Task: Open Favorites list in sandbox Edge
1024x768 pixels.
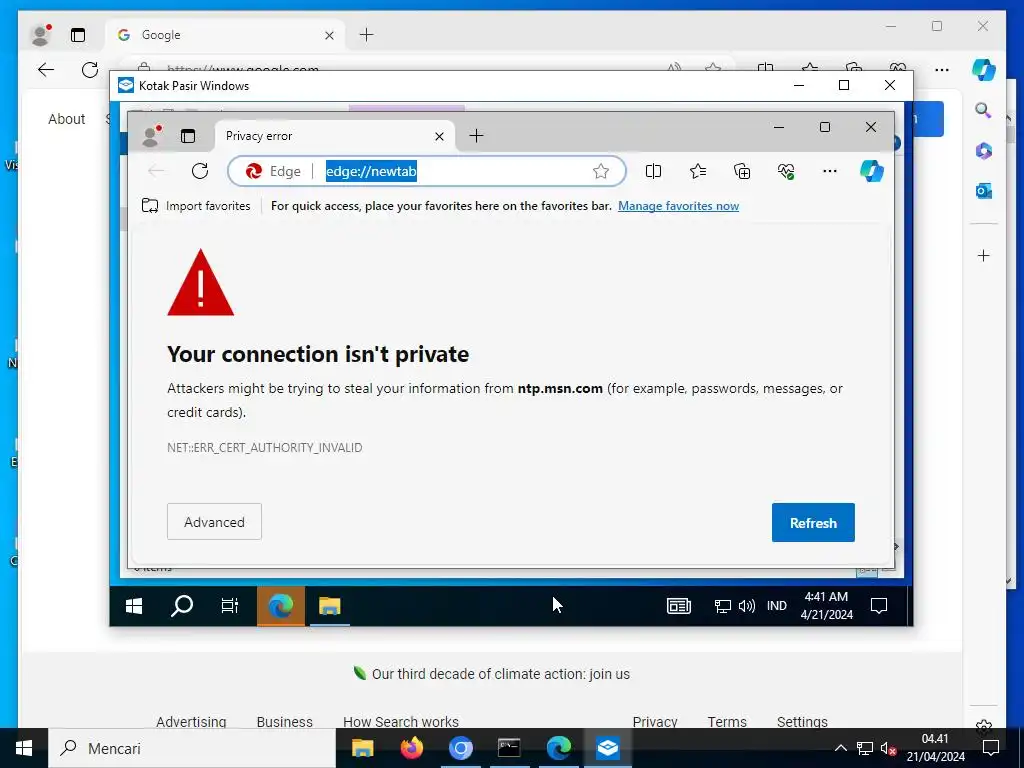Action: (697, 171)
